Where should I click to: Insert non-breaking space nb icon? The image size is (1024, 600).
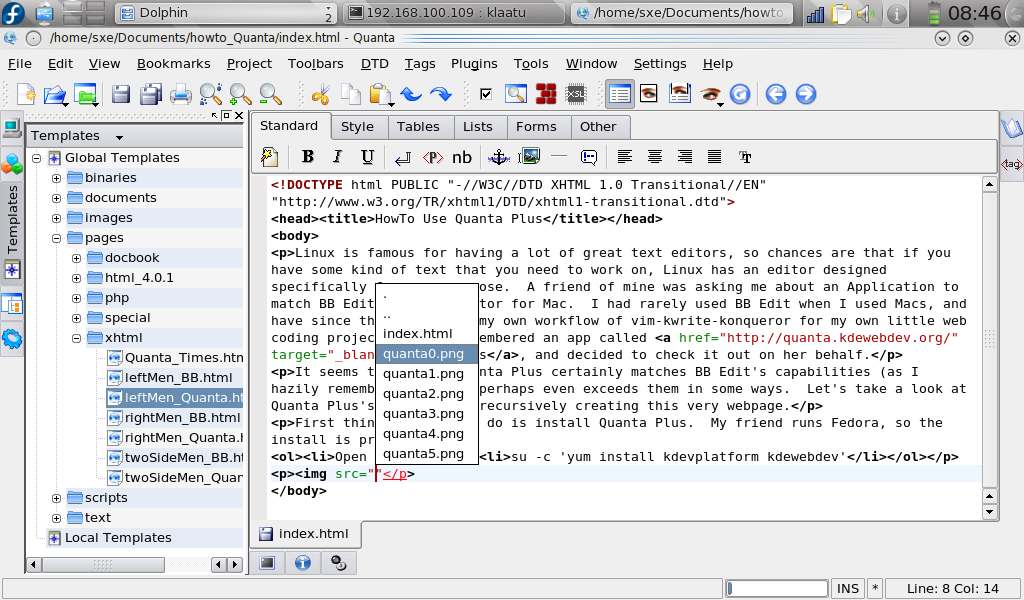coord(462,157)
